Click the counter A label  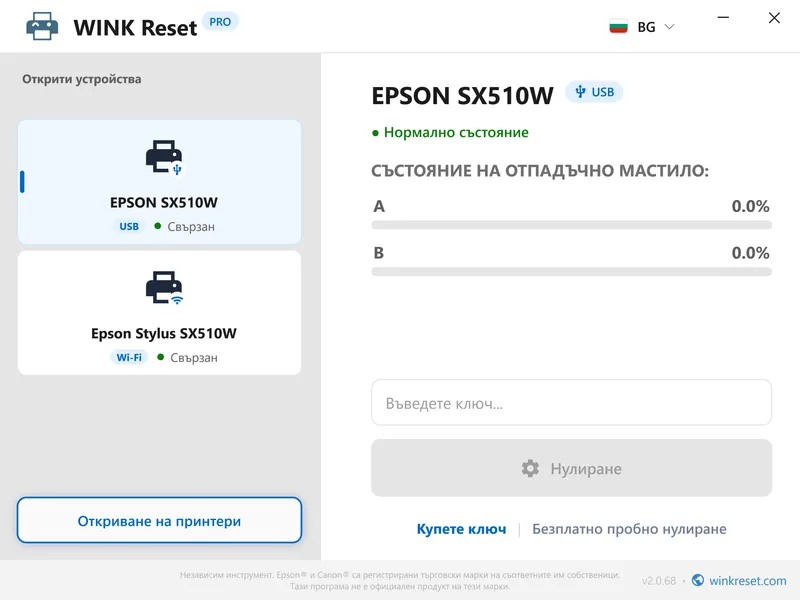click(379, 206)
